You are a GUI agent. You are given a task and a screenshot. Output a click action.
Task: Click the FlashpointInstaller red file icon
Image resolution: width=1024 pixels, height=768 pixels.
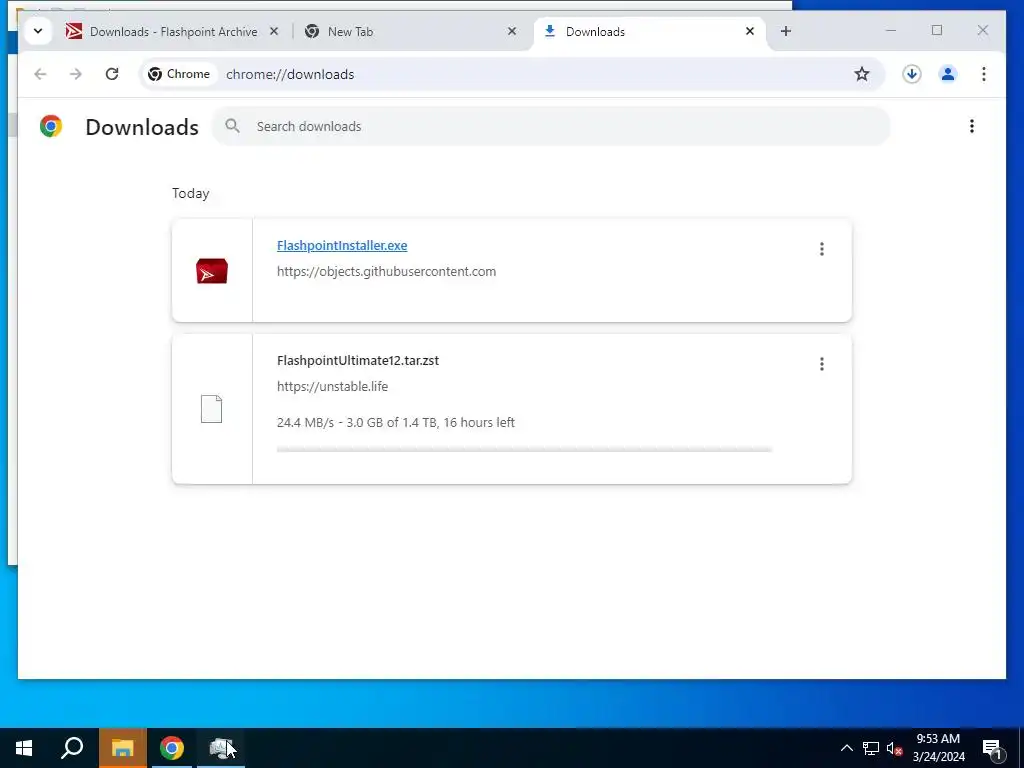(x=212, y=271)
